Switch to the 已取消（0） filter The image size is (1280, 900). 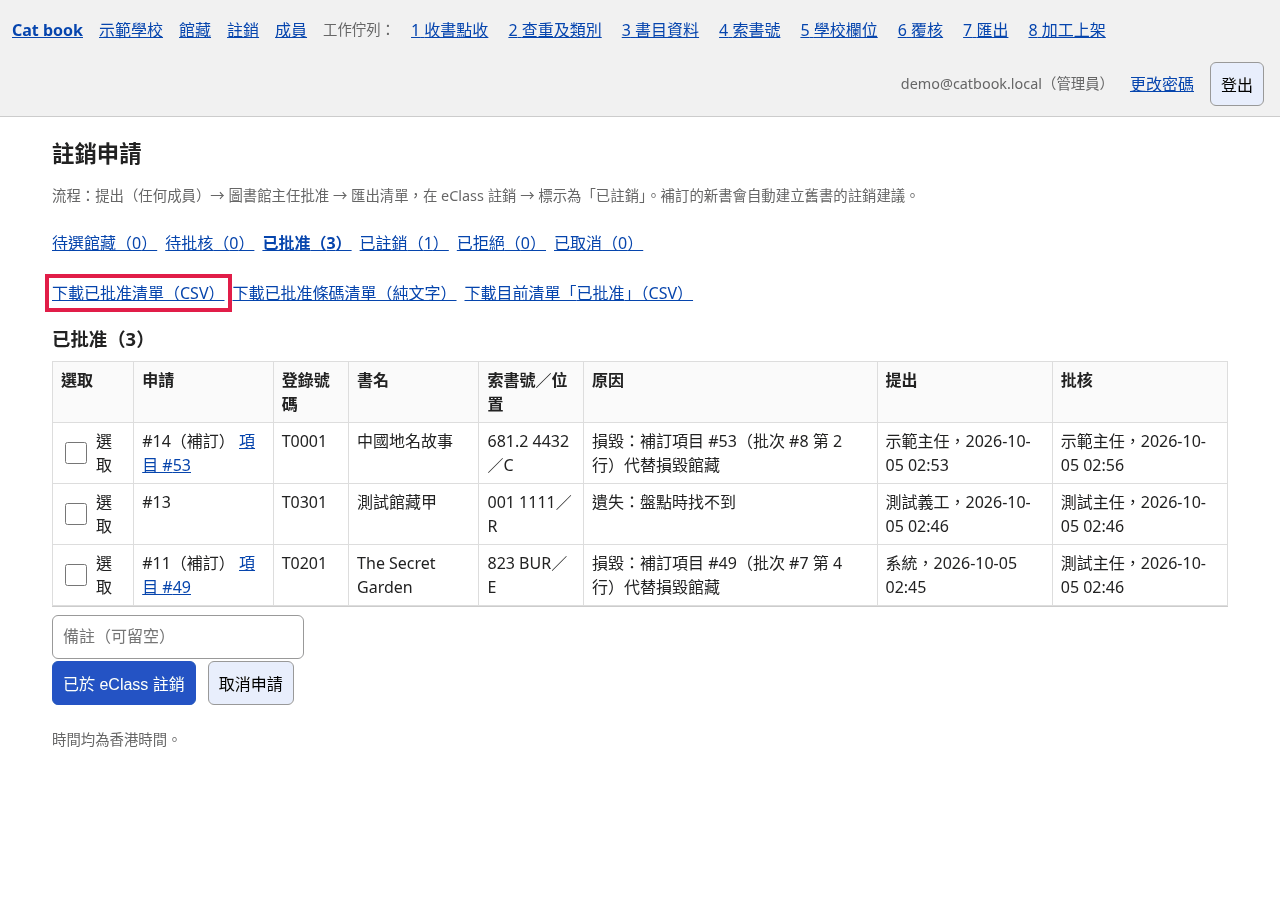point(598,243)
